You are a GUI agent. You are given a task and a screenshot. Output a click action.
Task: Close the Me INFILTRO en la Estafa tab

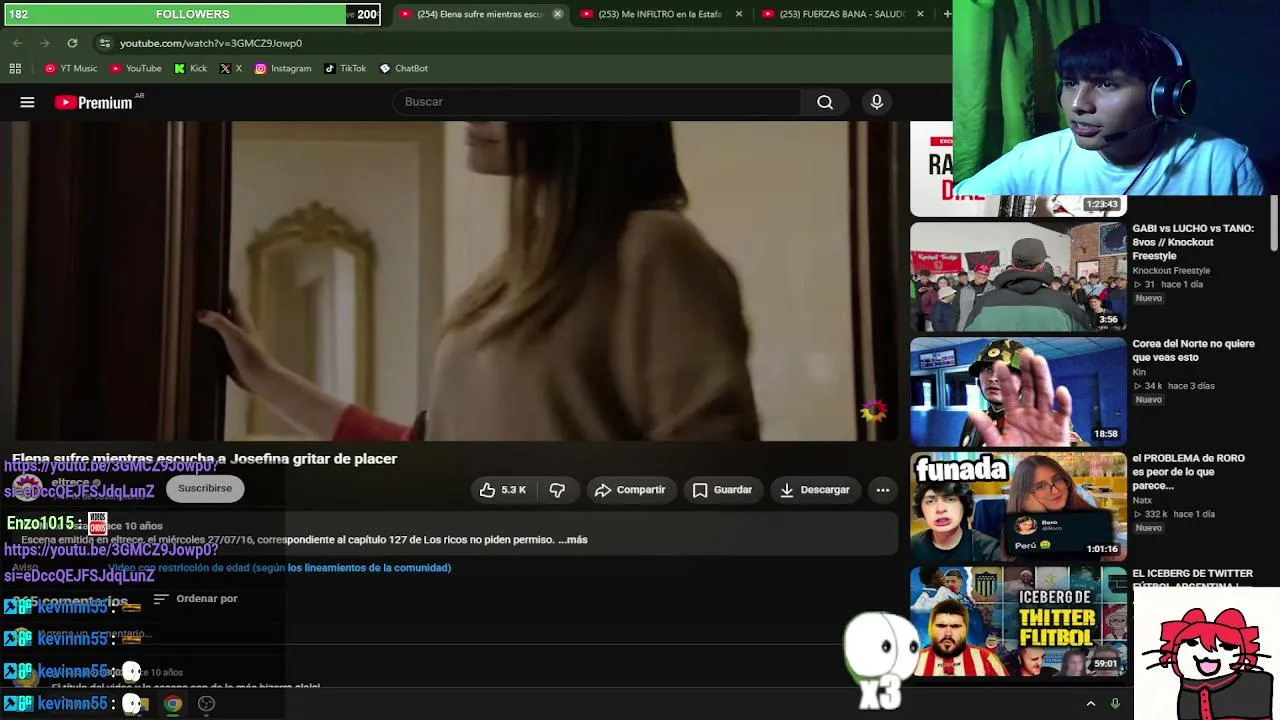click(739, 14)
